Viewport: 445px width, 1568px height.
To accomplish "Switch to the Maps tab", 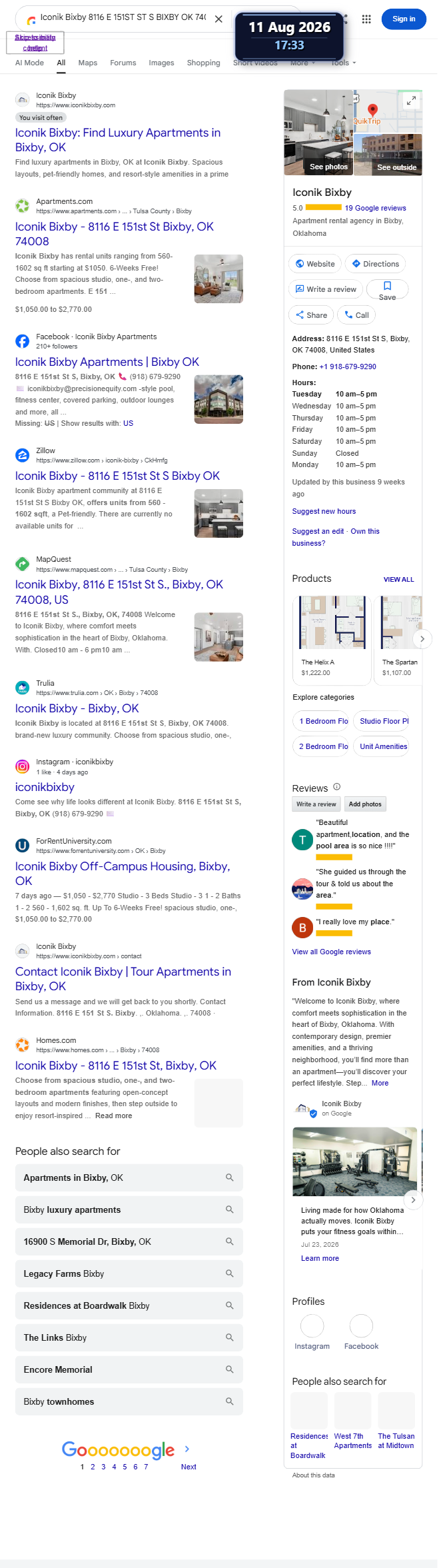I will pyautogui.click(x=88, y=63).
